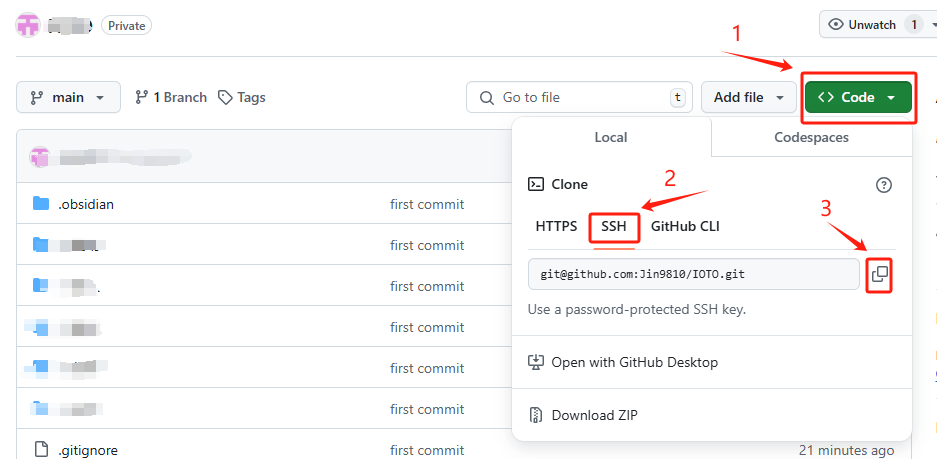
Task: Click the GitHub Desktop download icon
Action: pyautogui.click(x=535, y=362)
